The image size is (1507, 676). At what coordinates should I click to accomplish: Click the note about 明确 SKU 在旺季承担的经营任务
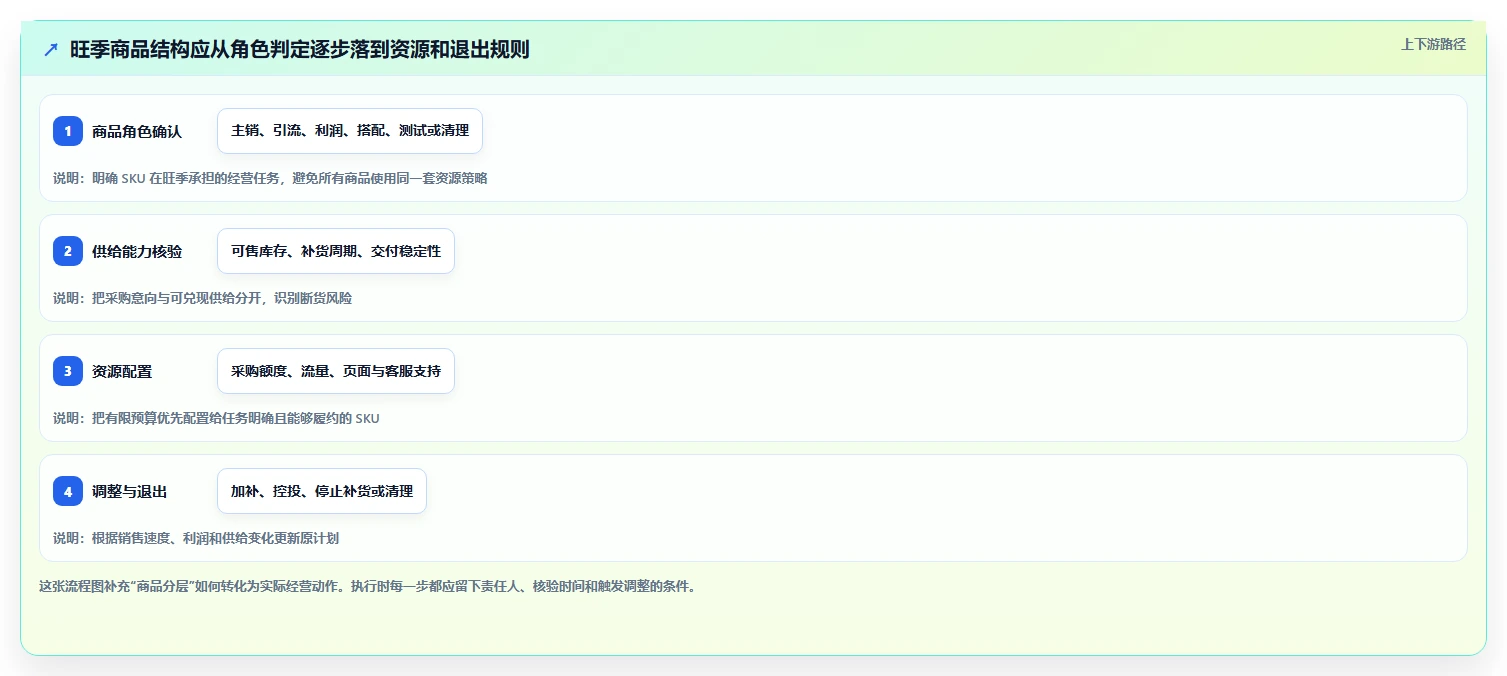tap(270, 178)
